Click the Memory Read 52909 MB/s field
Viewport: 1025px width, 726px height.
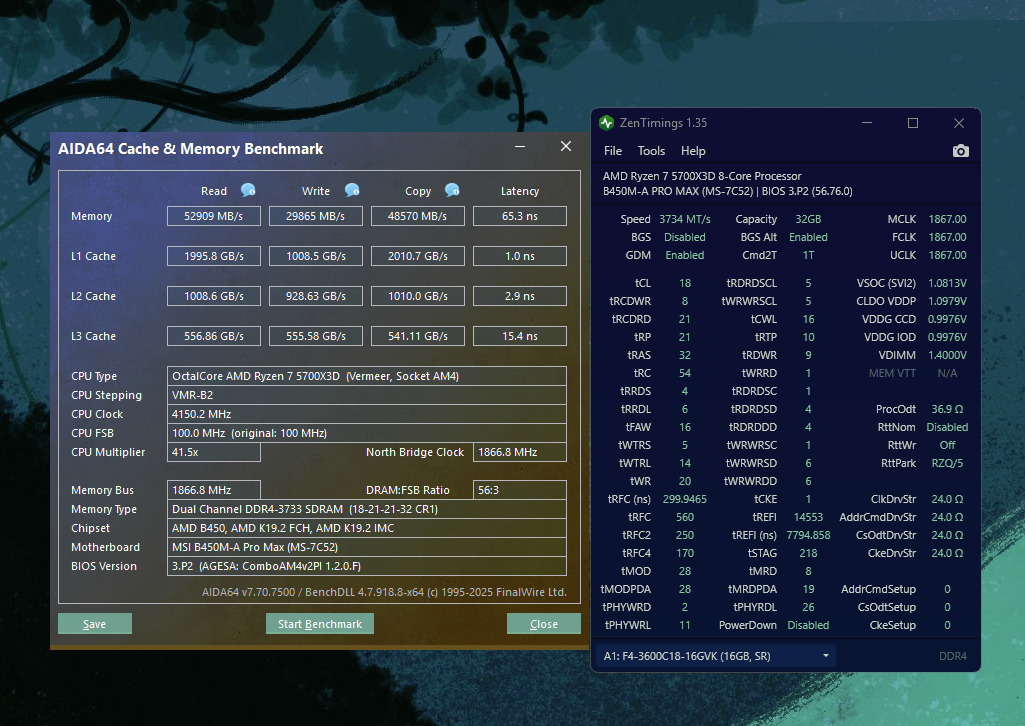(214, 216)
